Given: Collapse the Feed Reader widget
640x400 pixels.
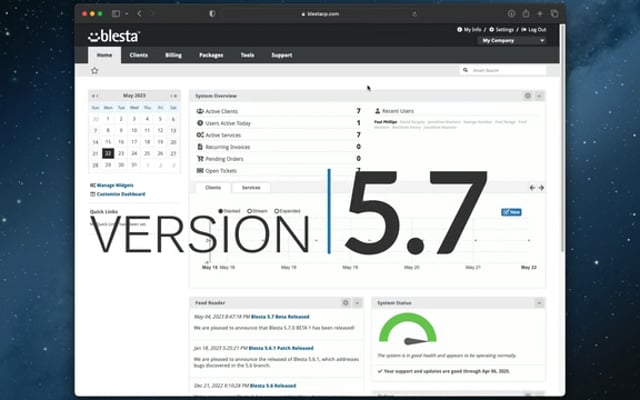Looking at the screenshot, I should pyautogui.click(x=357, y=302).
